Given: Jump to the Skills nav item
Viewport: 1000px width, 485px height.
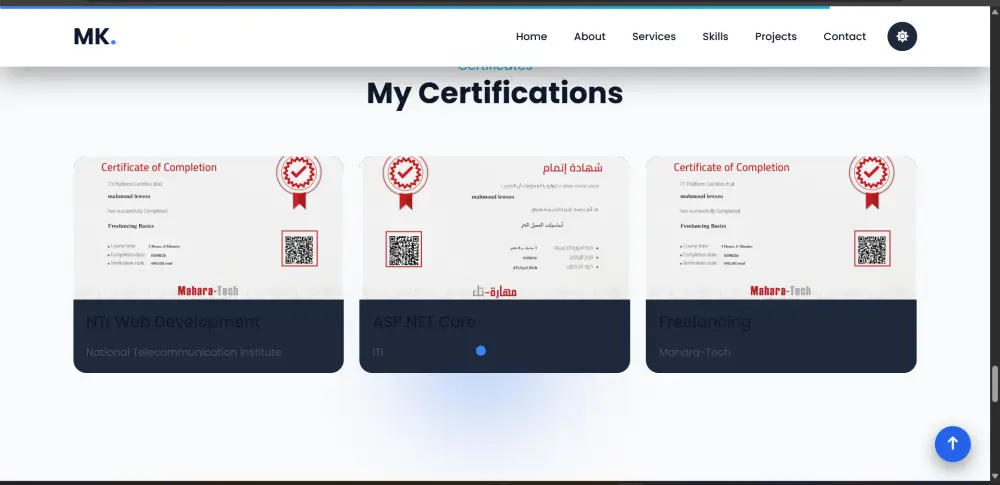Looking at the screenshot, I should [715, 36].
